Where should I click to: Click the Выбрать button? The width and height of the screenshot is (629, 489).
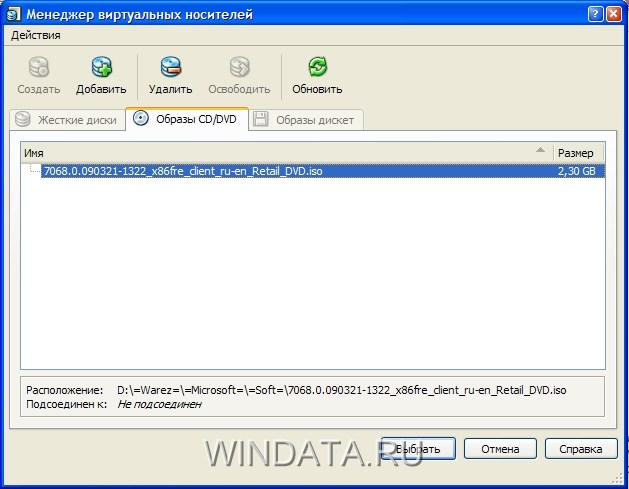click(418, 448)
